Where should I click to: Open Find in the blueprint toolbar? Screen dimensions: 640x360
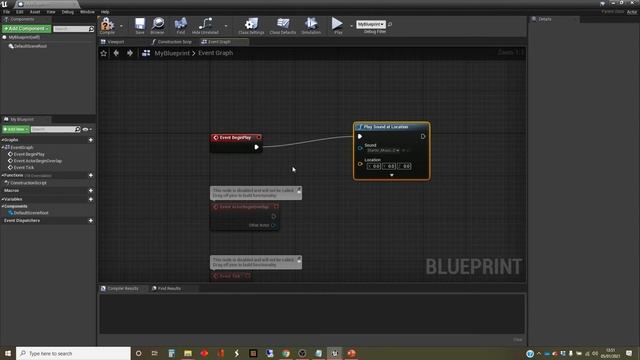[180, 26]
